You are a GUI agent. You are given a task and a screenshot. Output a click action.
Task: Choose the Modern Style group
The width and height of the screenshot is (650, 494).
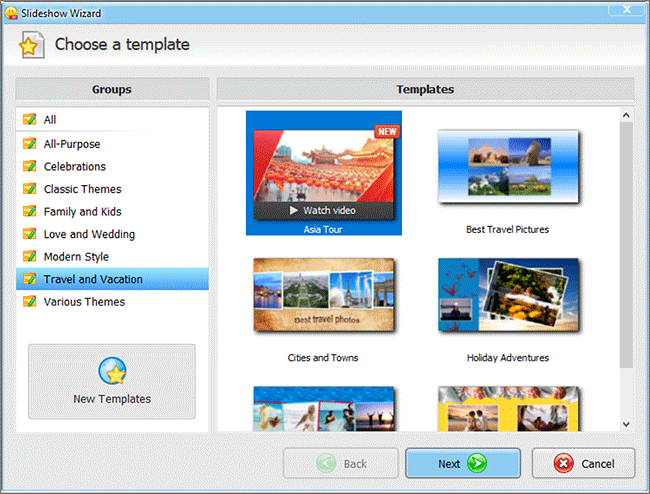(112, 257)
